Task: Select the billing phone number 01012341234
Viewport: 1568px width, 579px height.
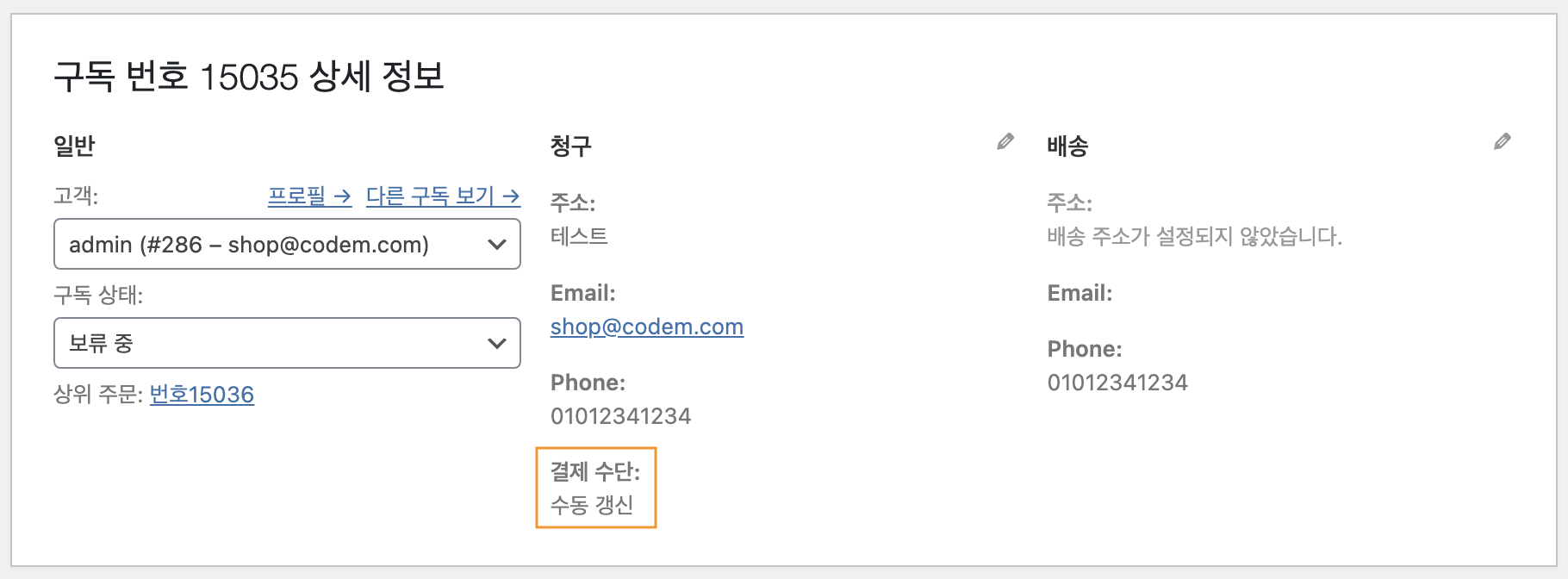Action: point(621,416)
